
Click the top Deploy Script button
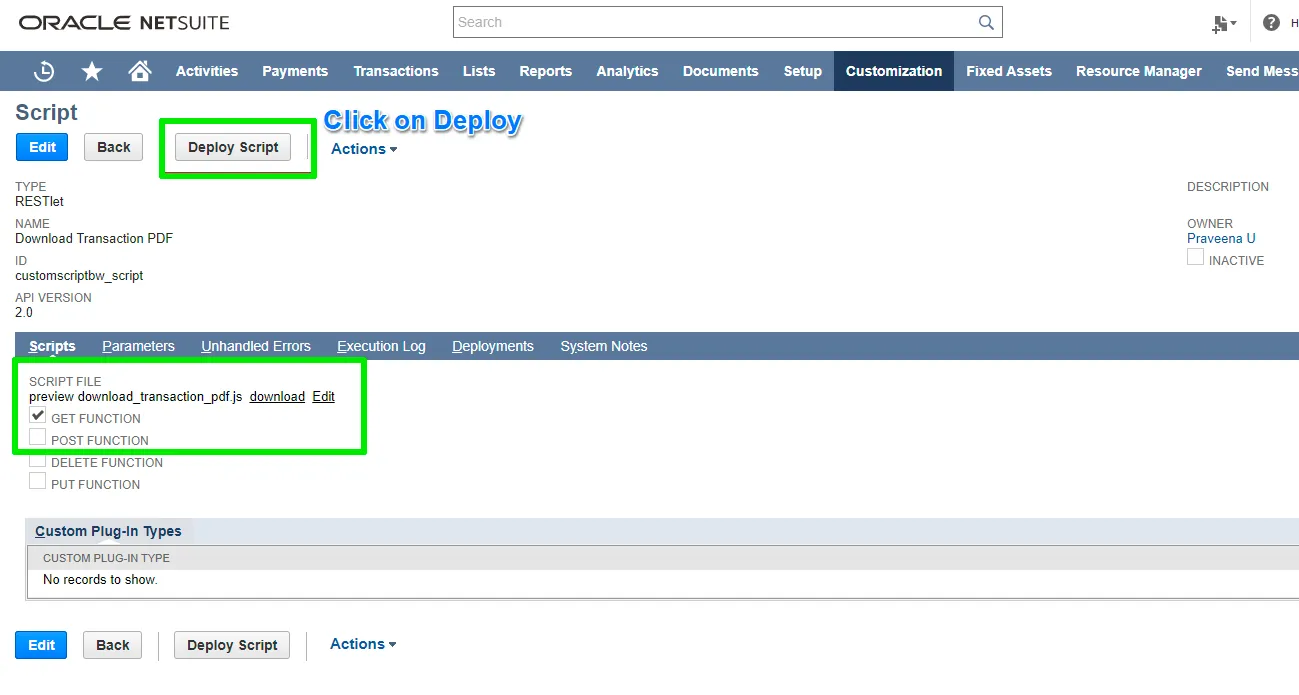coord(233,147)
